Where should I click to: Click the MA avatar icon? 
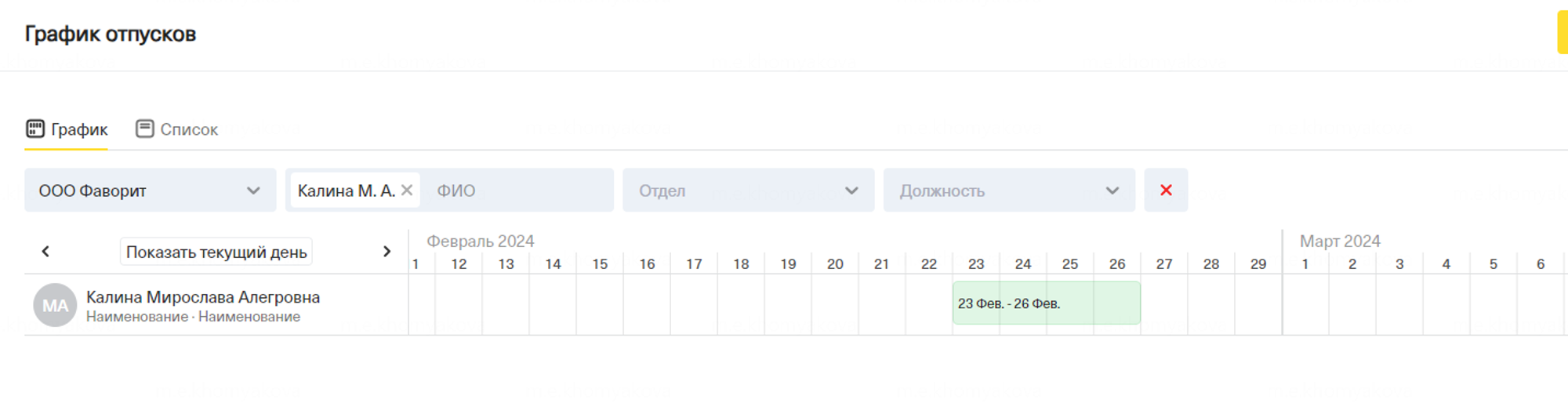55,305
